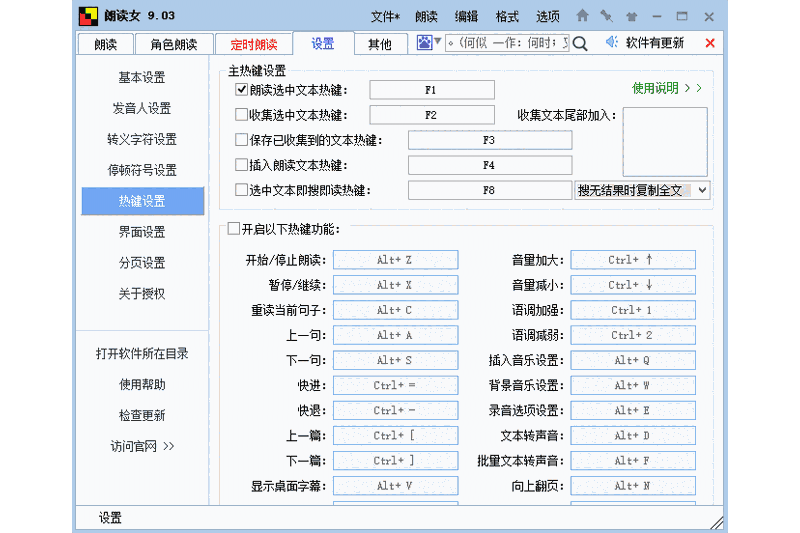The height and width of the screenshot is (533, 800).
Task: Uncheck 朗读选中文本热键 checkbox
Action: point(241,90)
